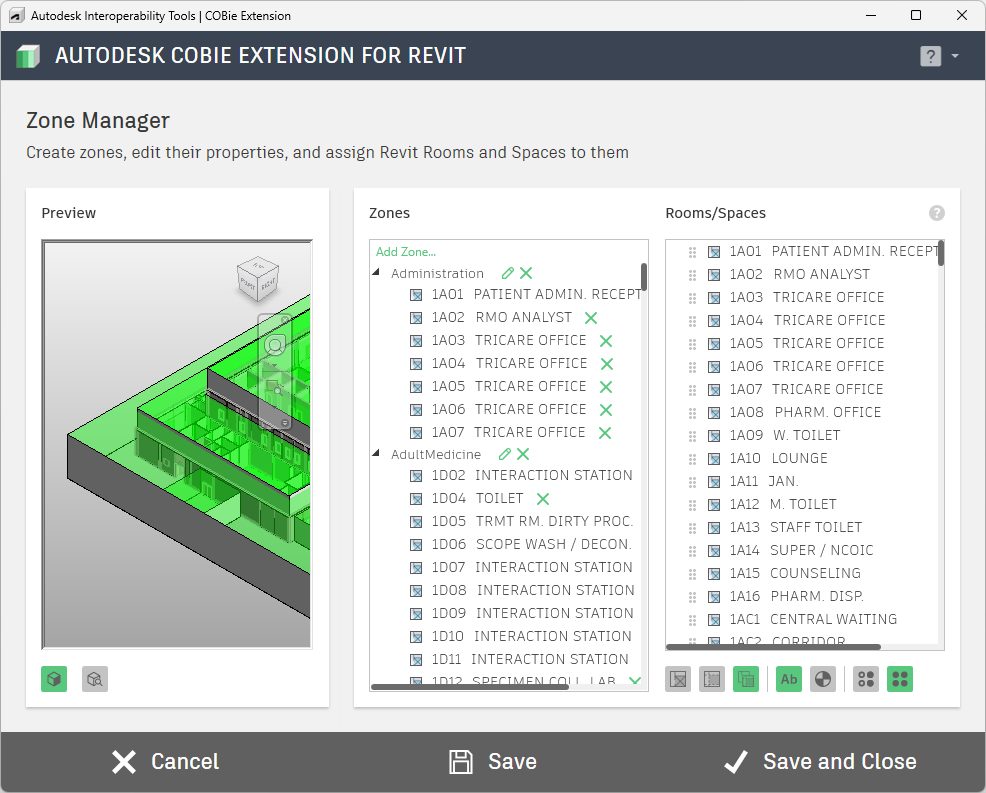The height and width of the screenshot is (793, 986).
Task: Click the steering wheel navigation icon in preview
Action: pos(275,345)
